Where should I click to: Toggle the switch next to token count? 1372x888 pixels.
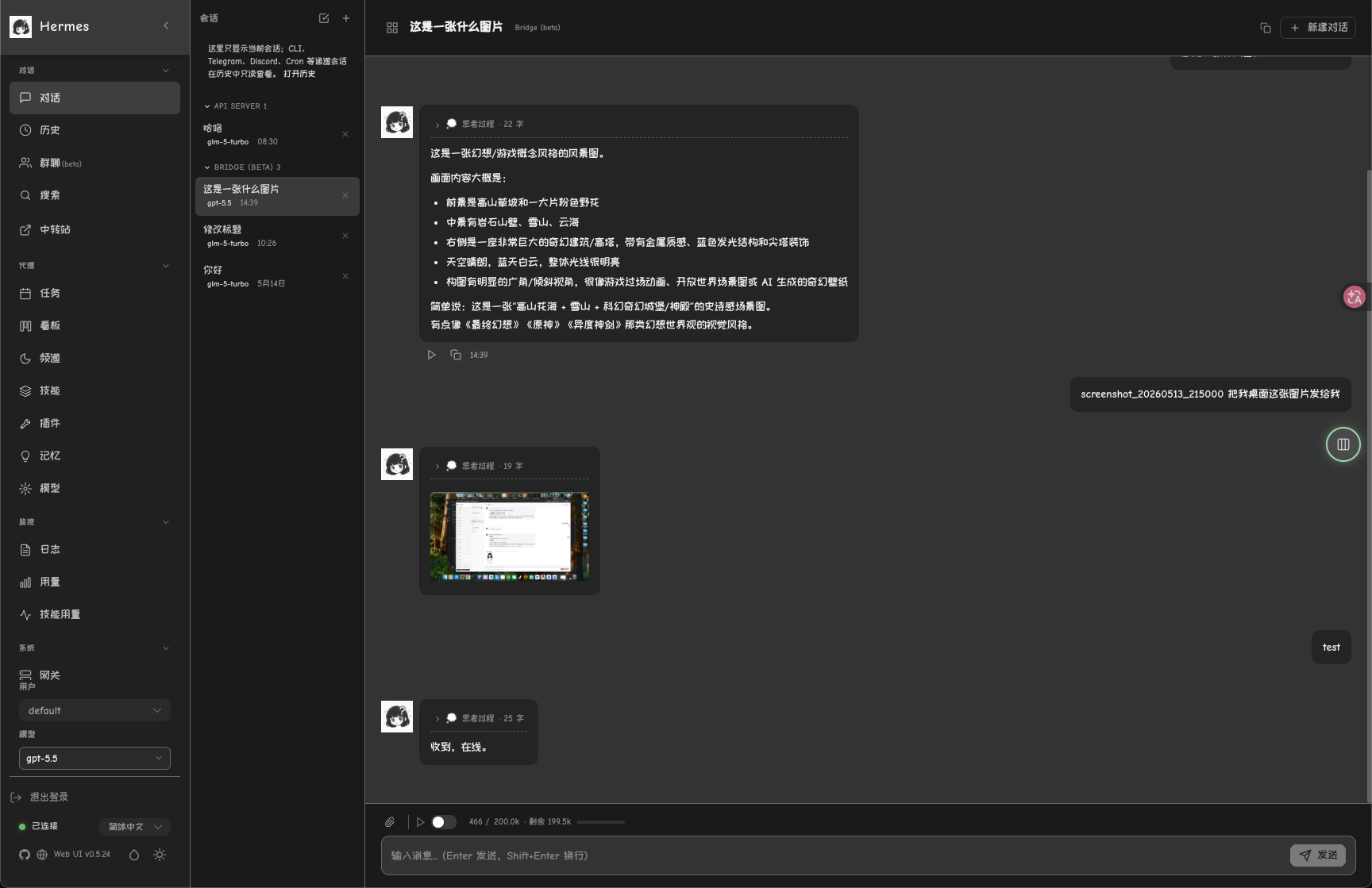pyautogui.click(x=444, y=822)
